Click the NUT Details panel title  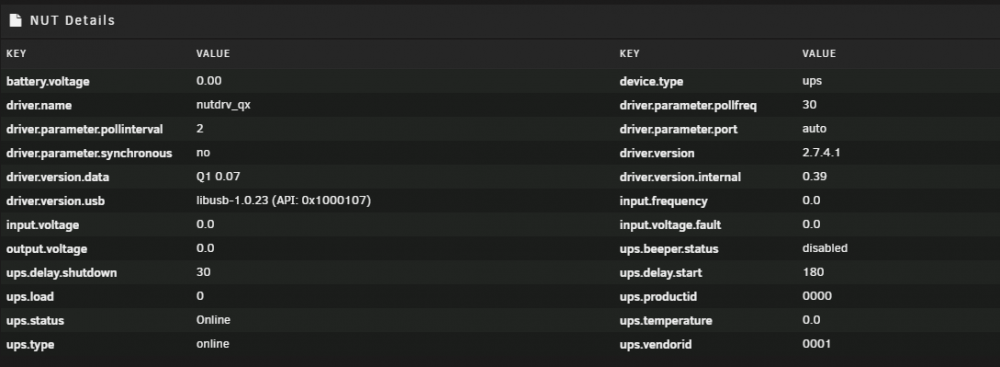click(x=72, y=20)
